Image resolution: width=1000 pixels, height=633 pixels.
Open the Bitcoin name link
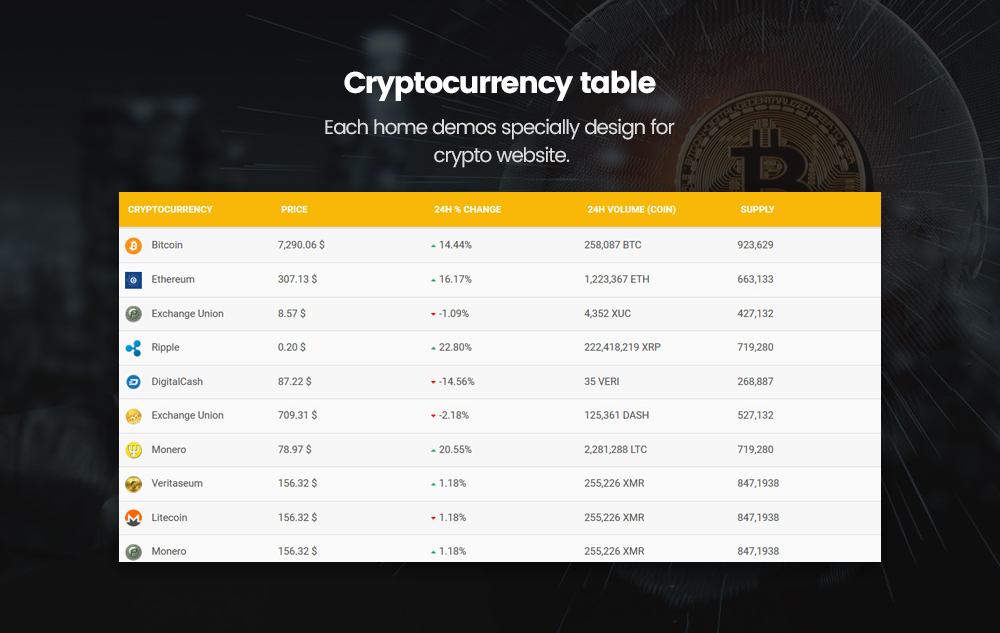click(166, 245)
